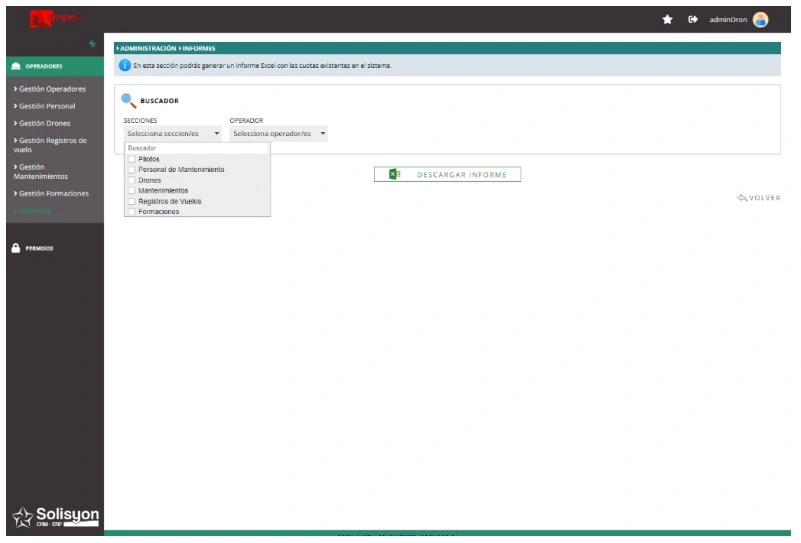The image size is (801, 543).
Task: Click the sidebar pin icon
Action: click(92, 44)
